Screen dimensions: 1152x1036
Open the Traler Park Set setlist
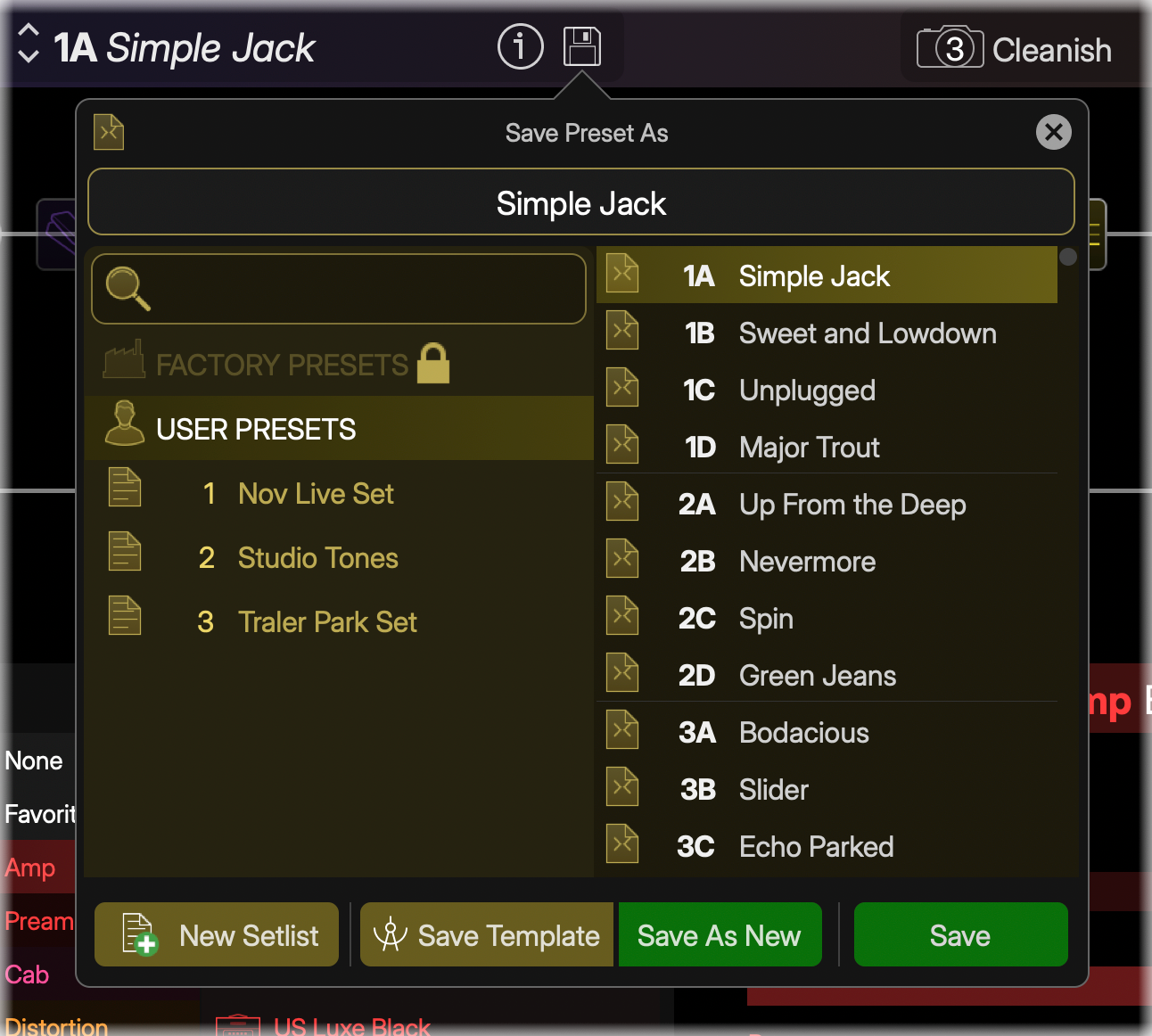pyautogui.click(x=327, y=621)
